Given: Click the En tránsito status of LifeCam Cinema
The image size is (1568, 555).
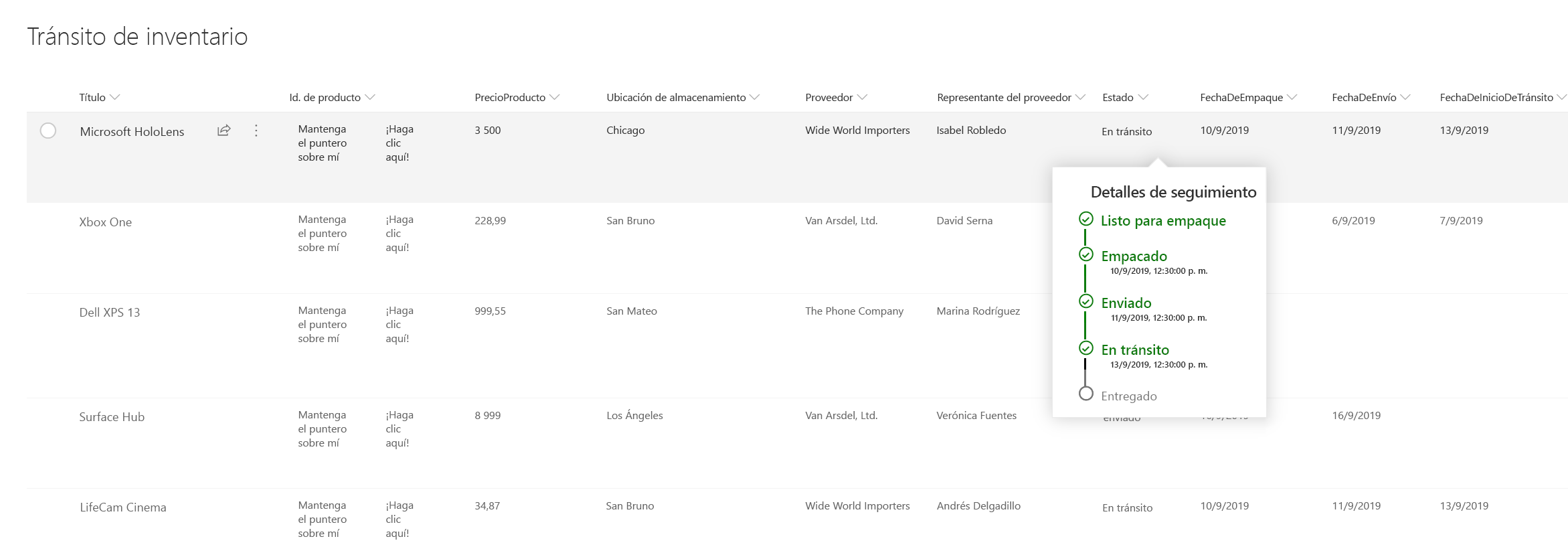Looking at the screenshot, I should [x=1127, y=508].
